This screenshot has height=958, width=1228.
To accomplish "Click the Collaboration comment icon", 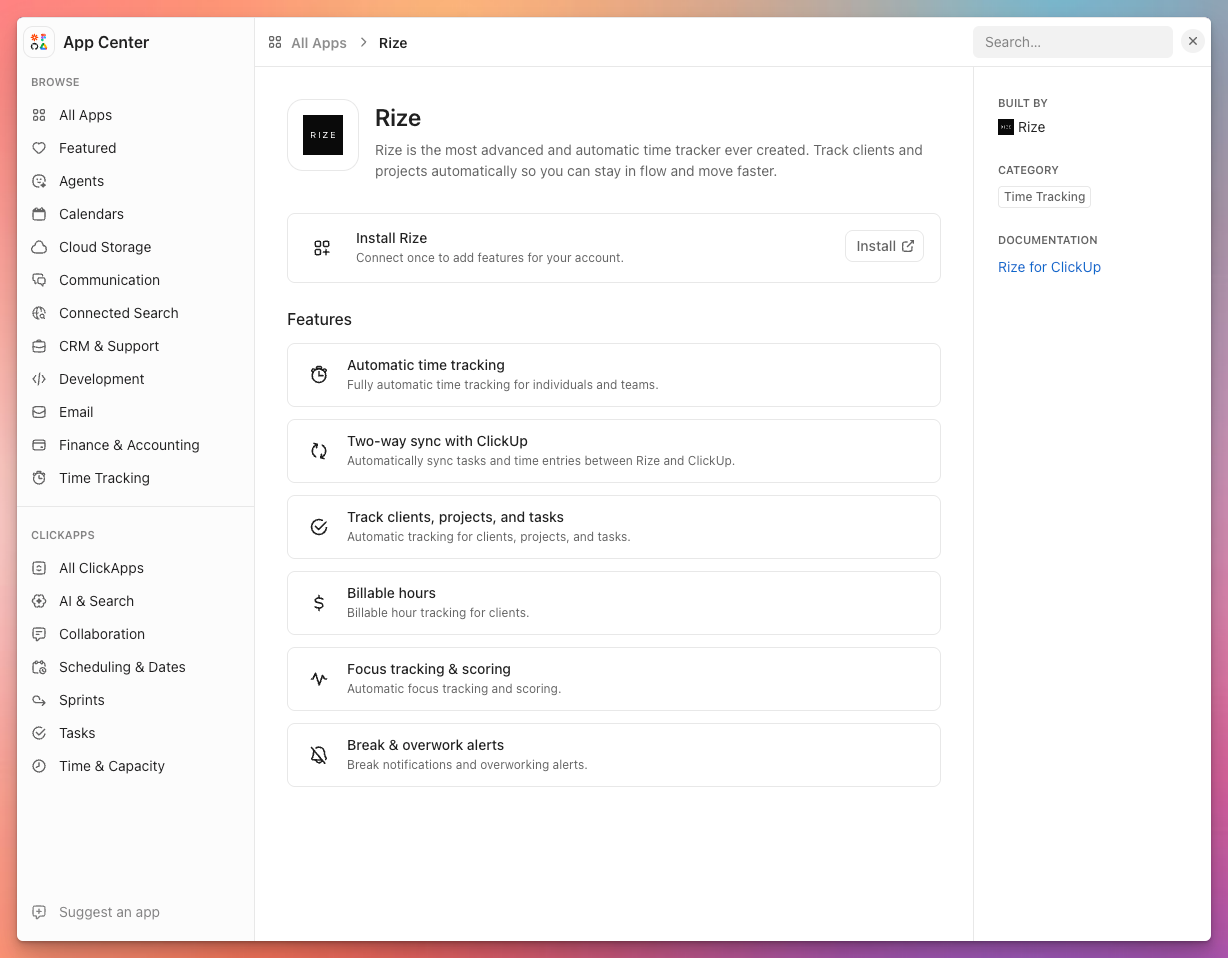I will click(x=39, y=634).
